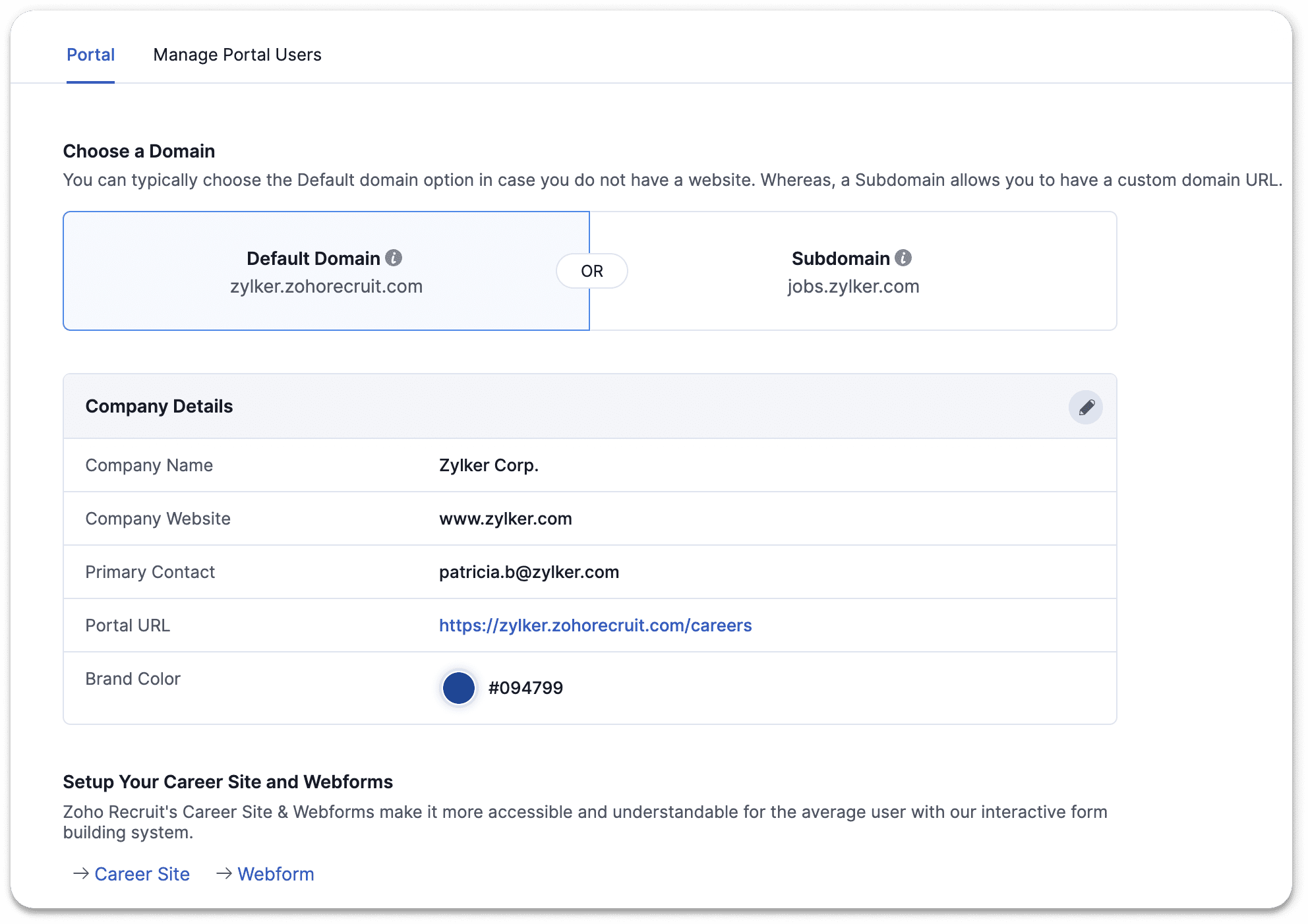Click the Company Details edit pencil icon

point(1086,407)
